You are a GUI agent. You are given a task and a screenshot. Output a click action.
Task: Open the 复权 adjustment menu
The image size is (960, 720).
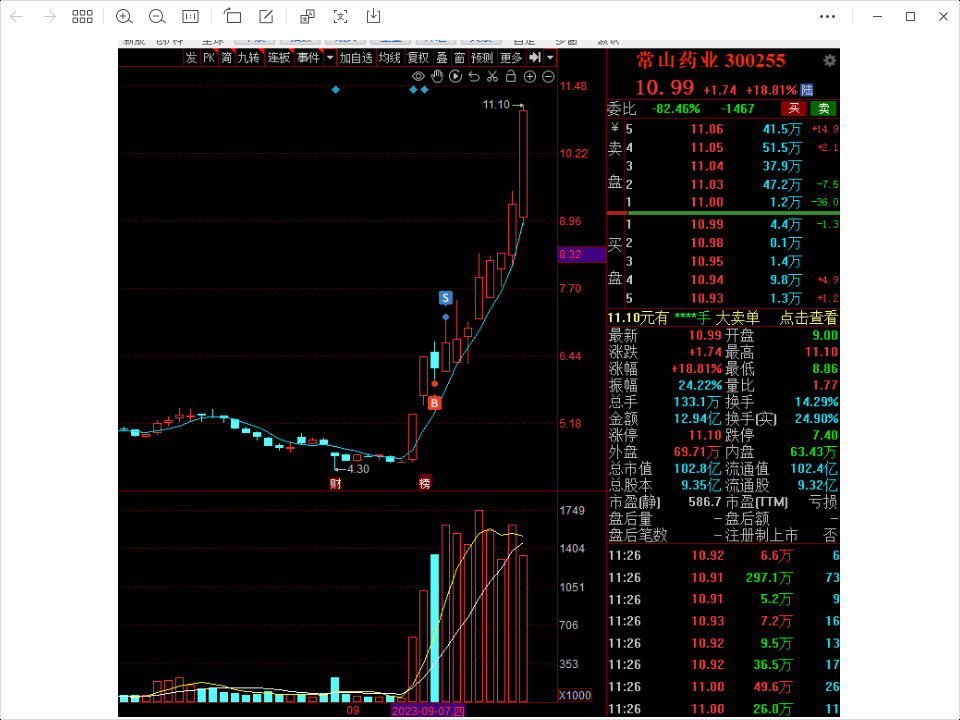click(x=419, y=58)
